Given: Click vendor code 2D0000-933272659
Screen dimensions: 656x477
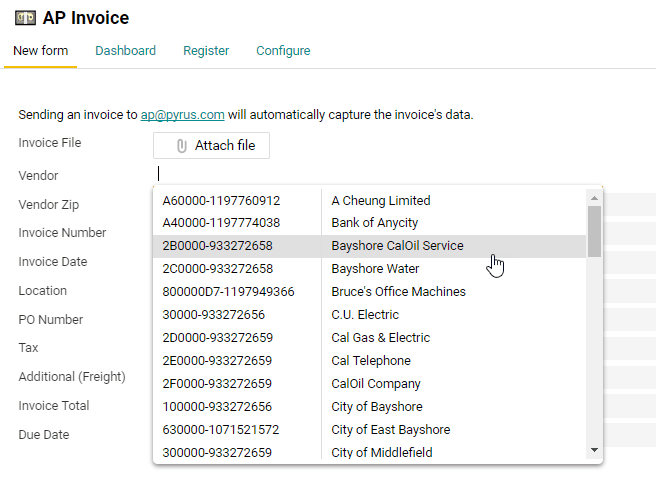Looking at the screenshot, I should pyautogui.click(x=218, y=338).
